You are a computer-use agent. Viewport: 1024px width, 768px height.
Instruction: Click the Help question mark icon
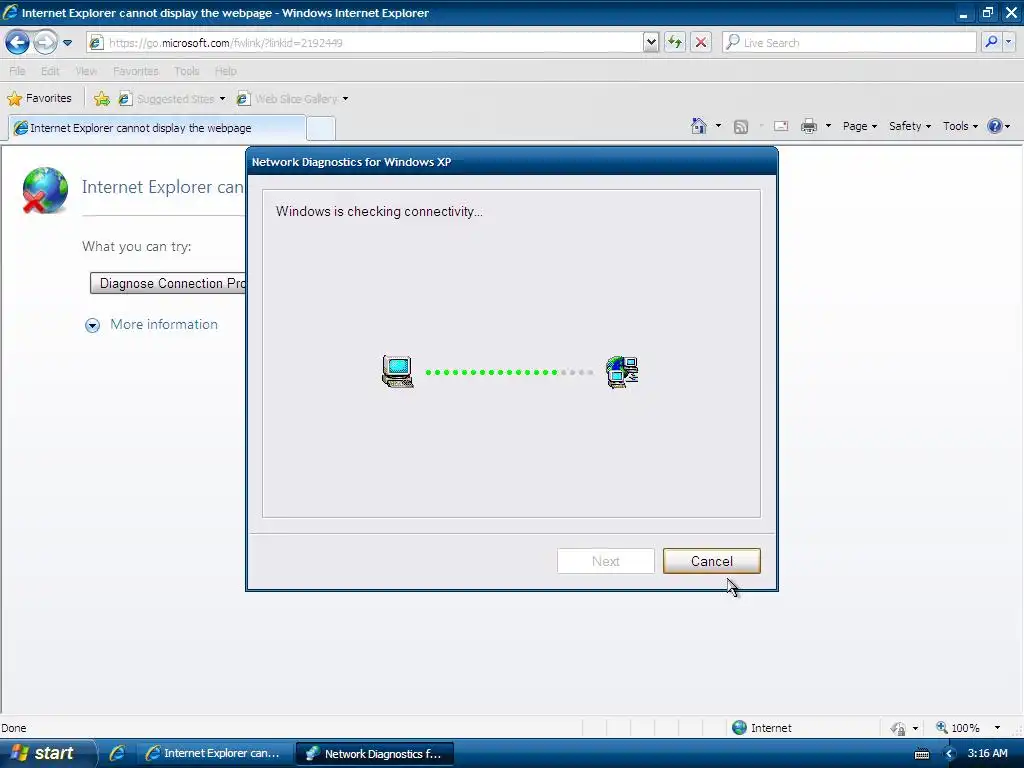tap(995, 126)
